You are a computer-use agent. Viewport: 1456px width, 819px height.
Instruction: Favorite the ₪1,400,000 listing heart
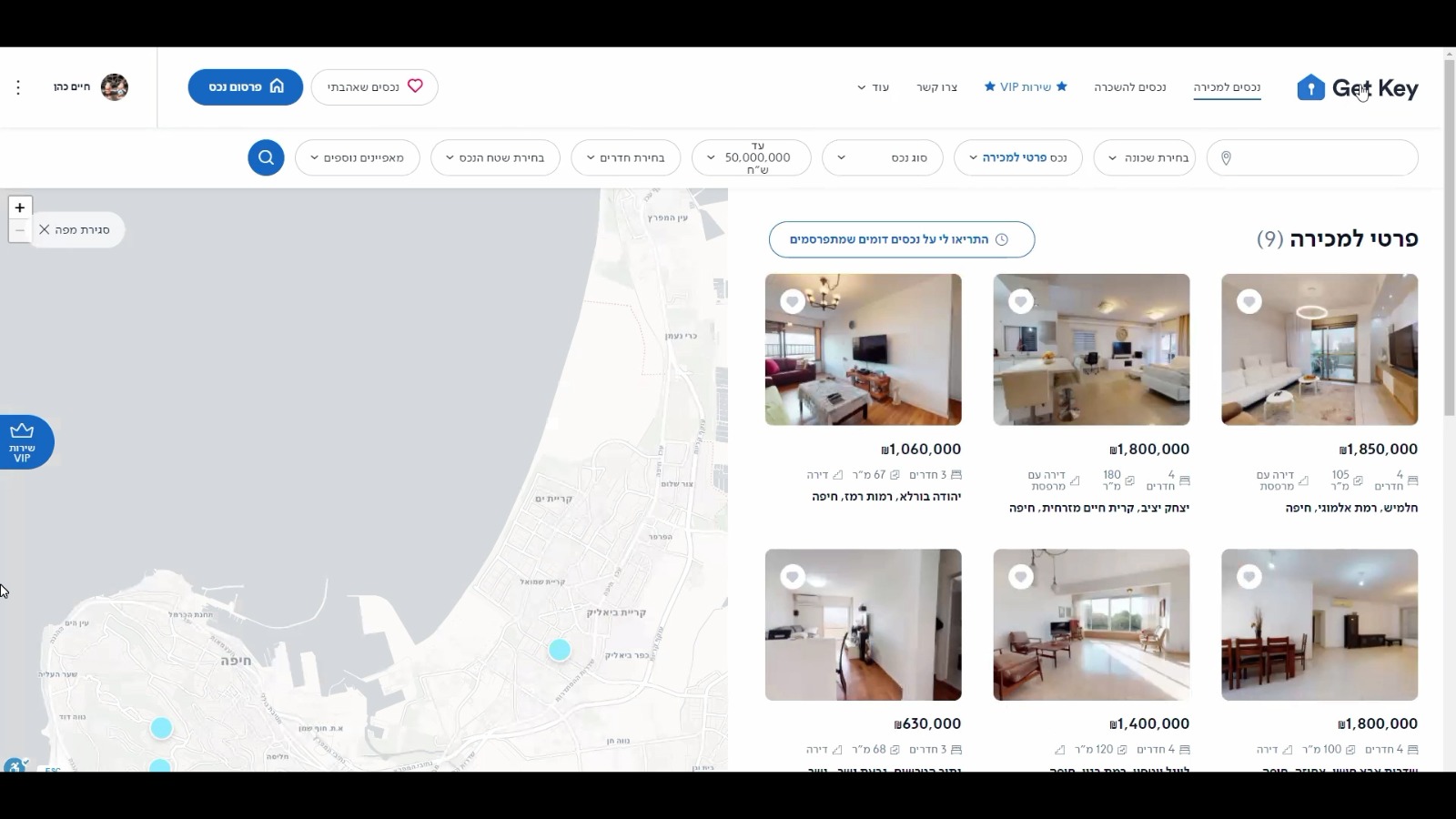tap(1021, 576)
